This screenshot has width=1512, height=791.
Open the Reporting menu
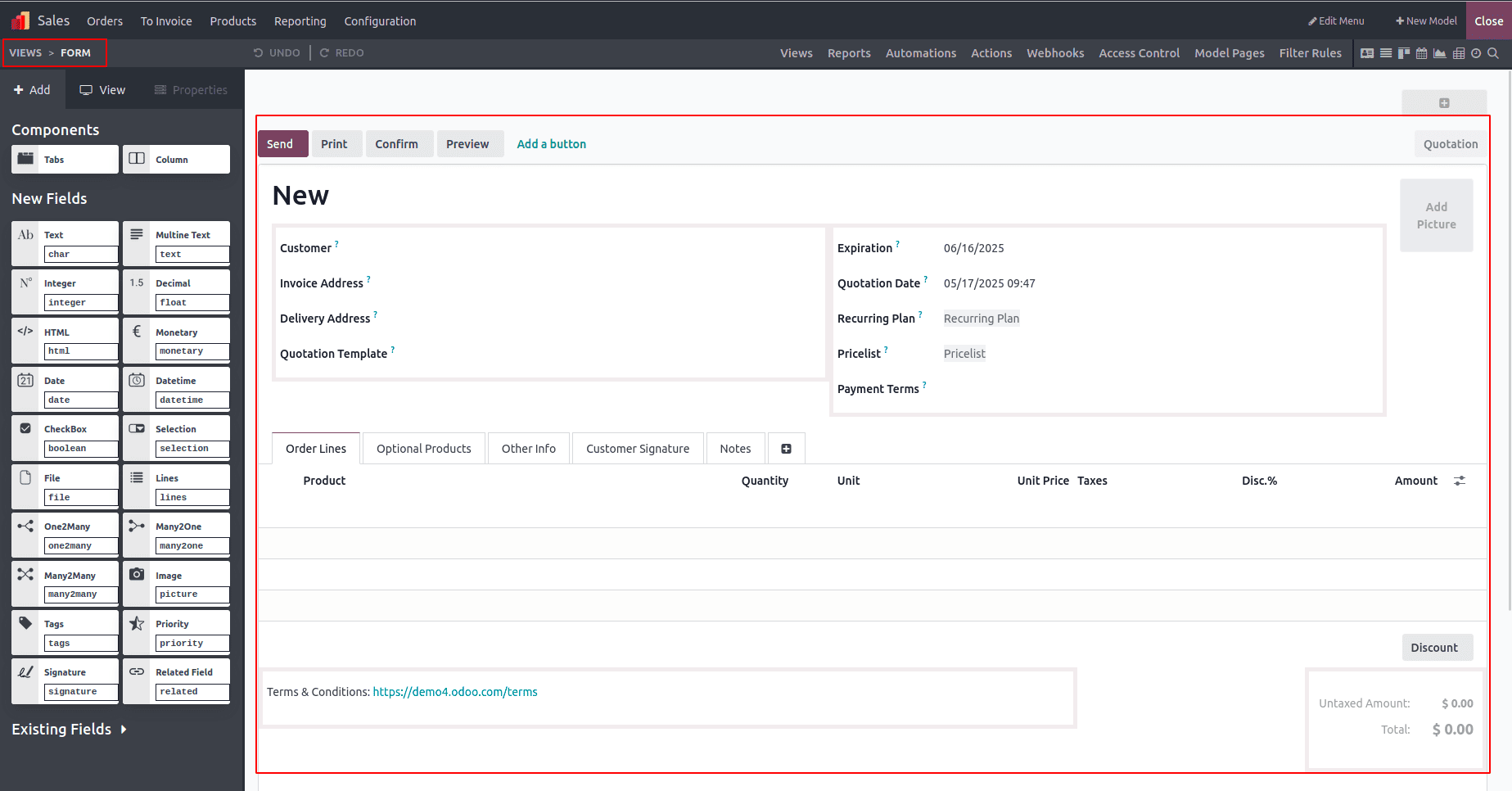click(300, 21)
